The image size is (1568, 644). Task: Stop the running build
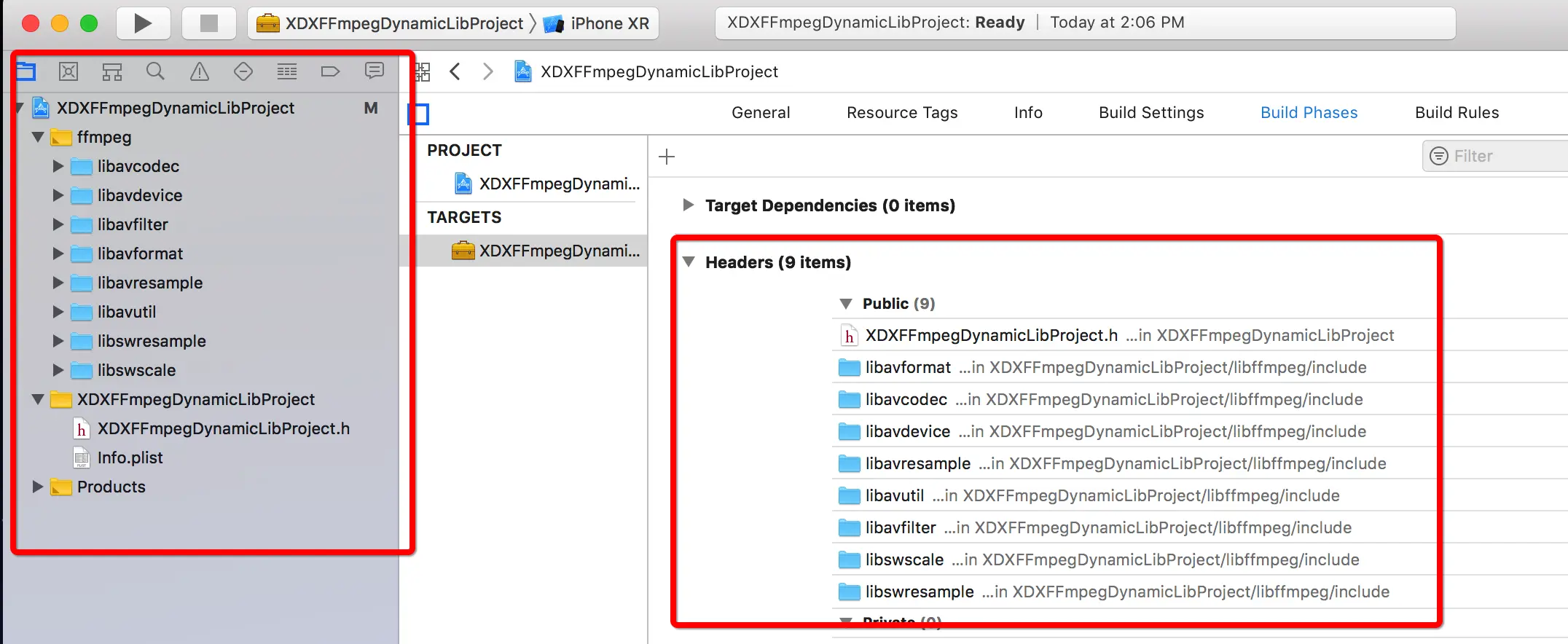[x=208, y=23]
